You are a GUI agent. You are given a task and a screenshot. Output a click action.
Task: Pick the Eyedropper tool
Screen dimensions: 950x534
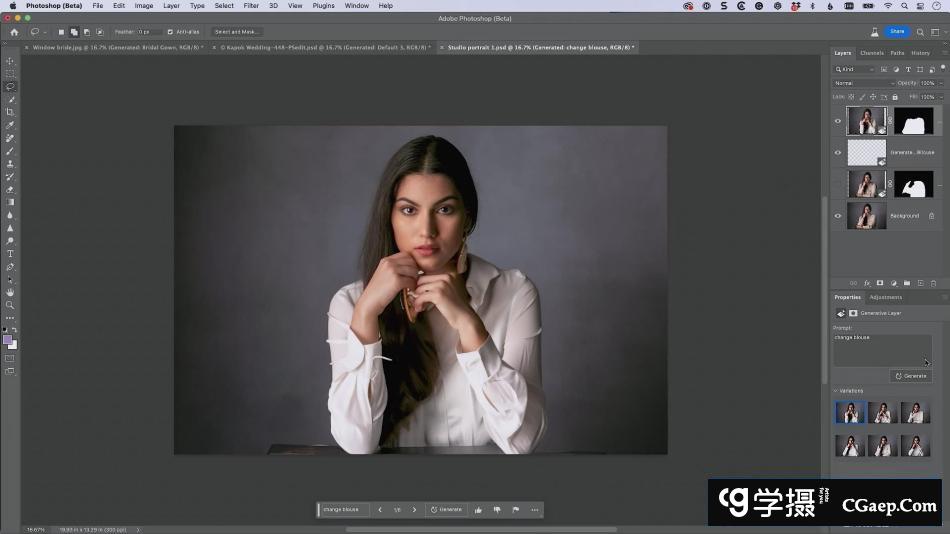click(10, 125)
